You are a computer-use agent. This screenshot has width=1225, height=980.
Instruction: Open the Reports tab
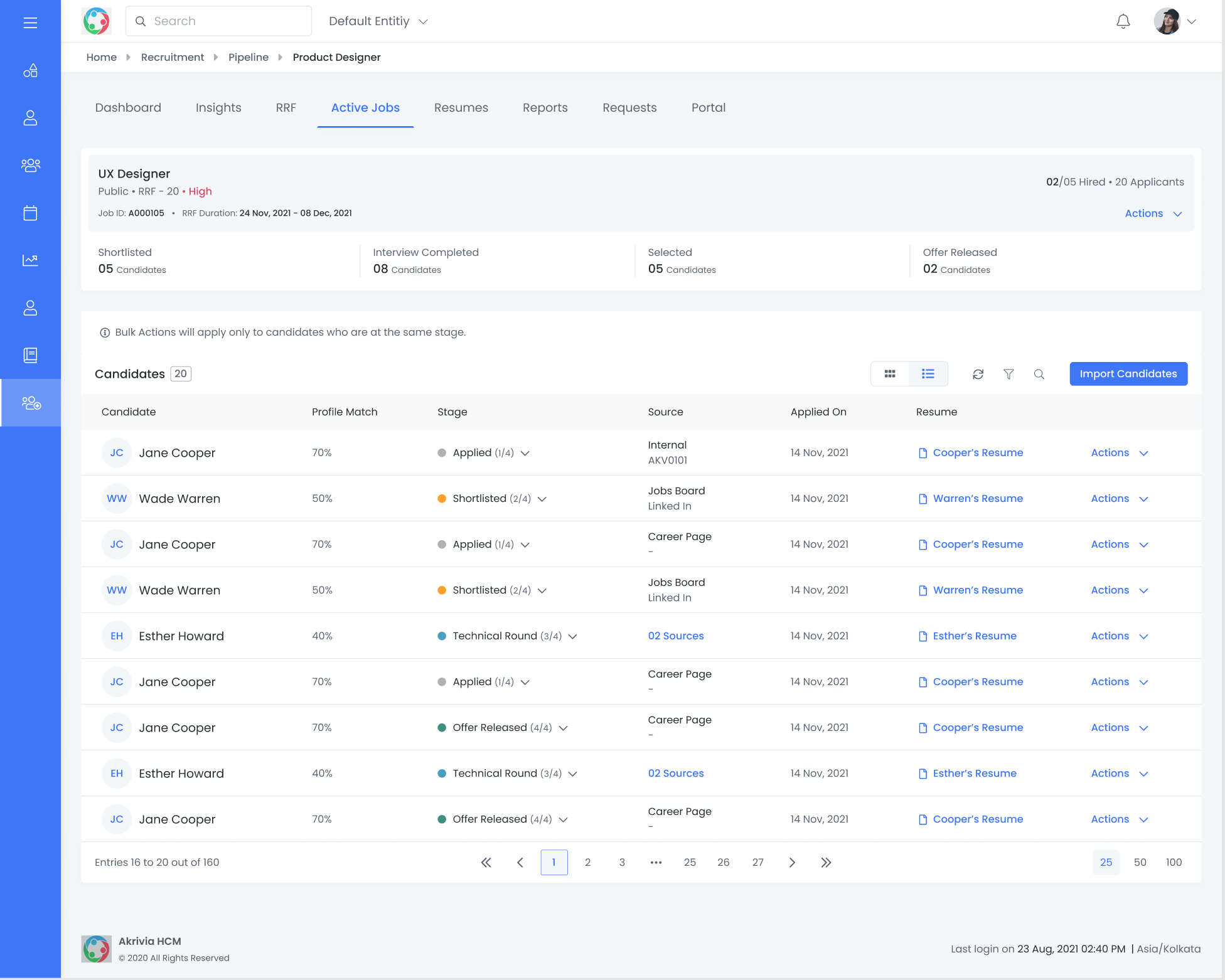545,107
